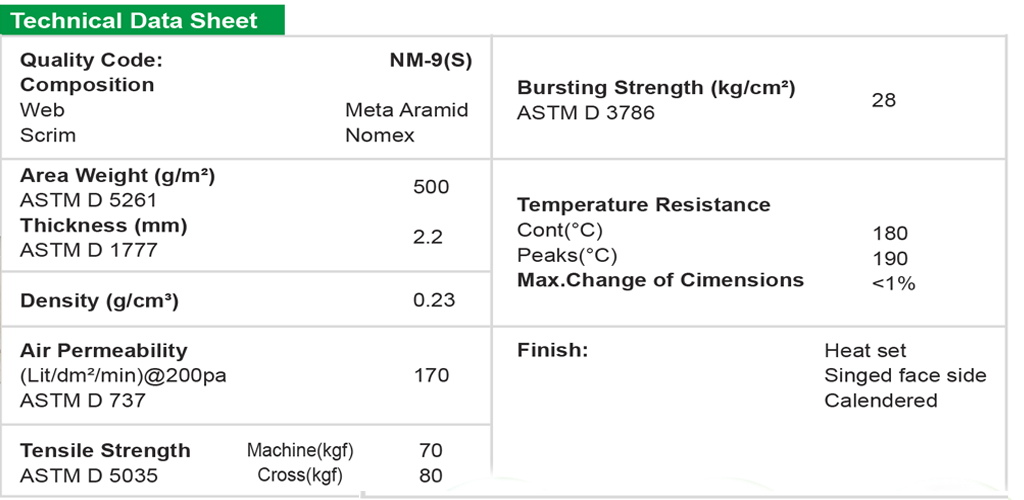This screenshot has height=500, width=1024.
Task: Select the Singed face side finish text
Action: [905, 376]
